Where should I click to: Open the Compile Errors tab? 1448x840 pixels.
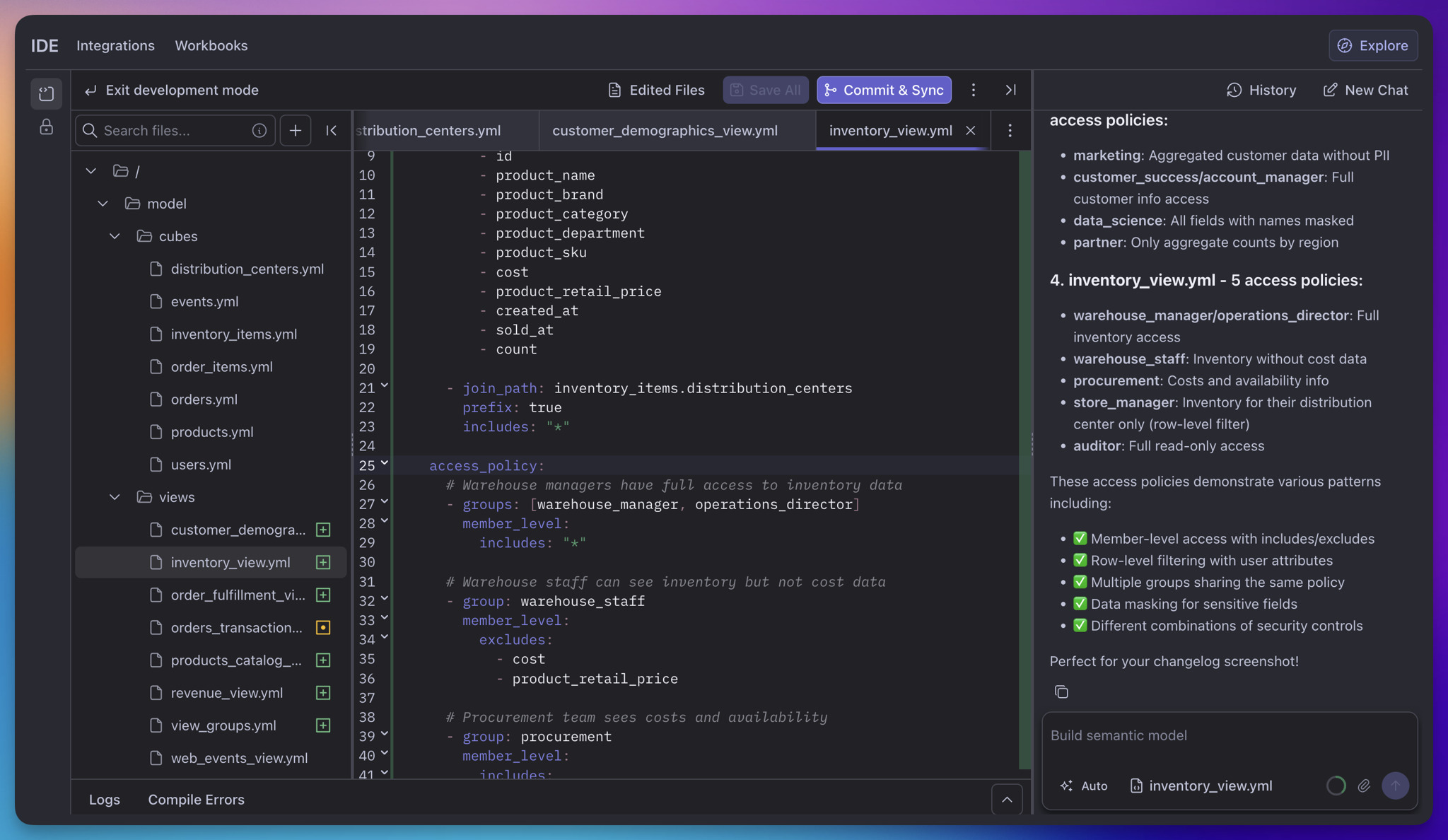pyautogui.click(x=196, y=800)
